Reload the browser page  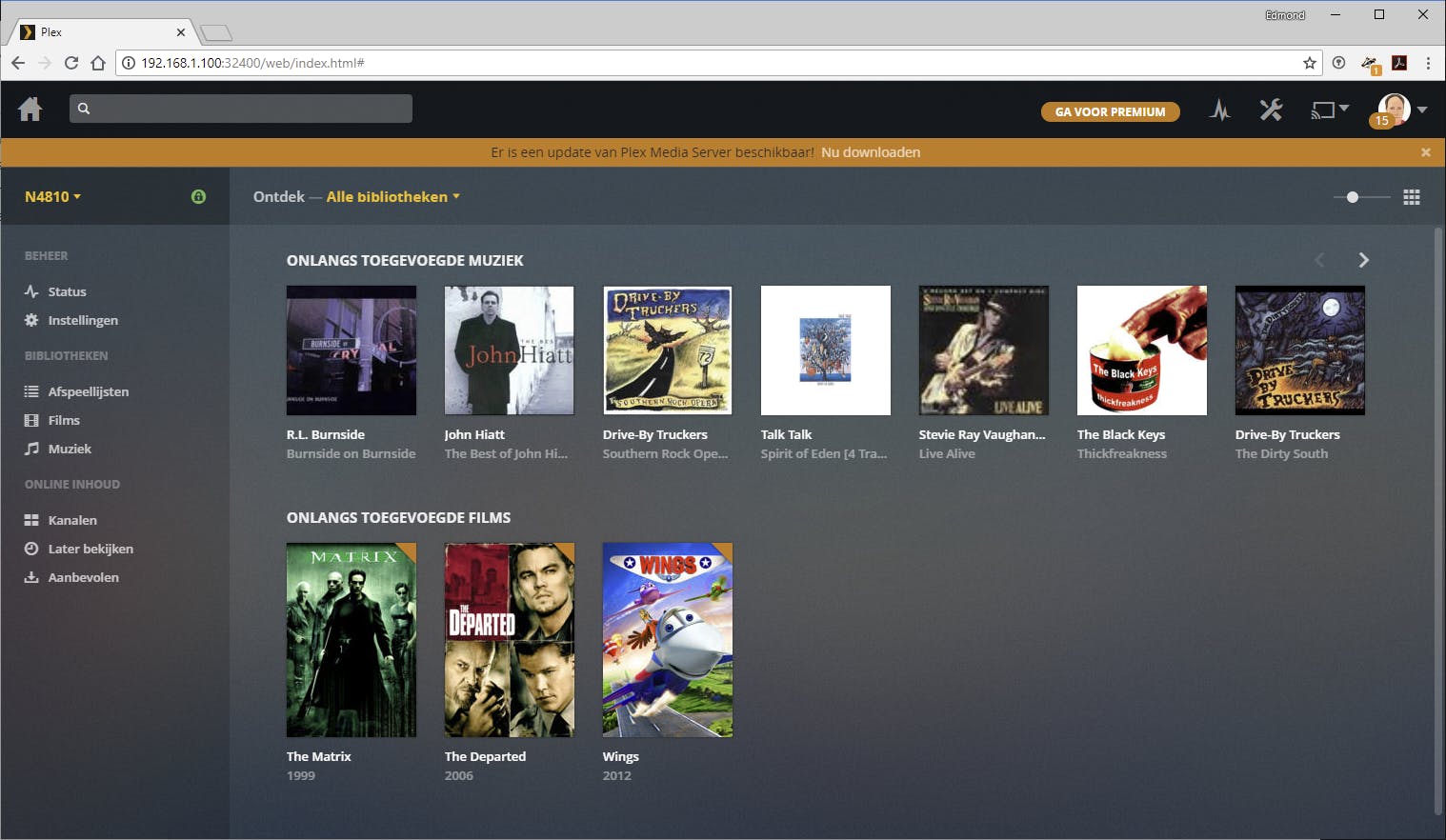click(71, 63)
